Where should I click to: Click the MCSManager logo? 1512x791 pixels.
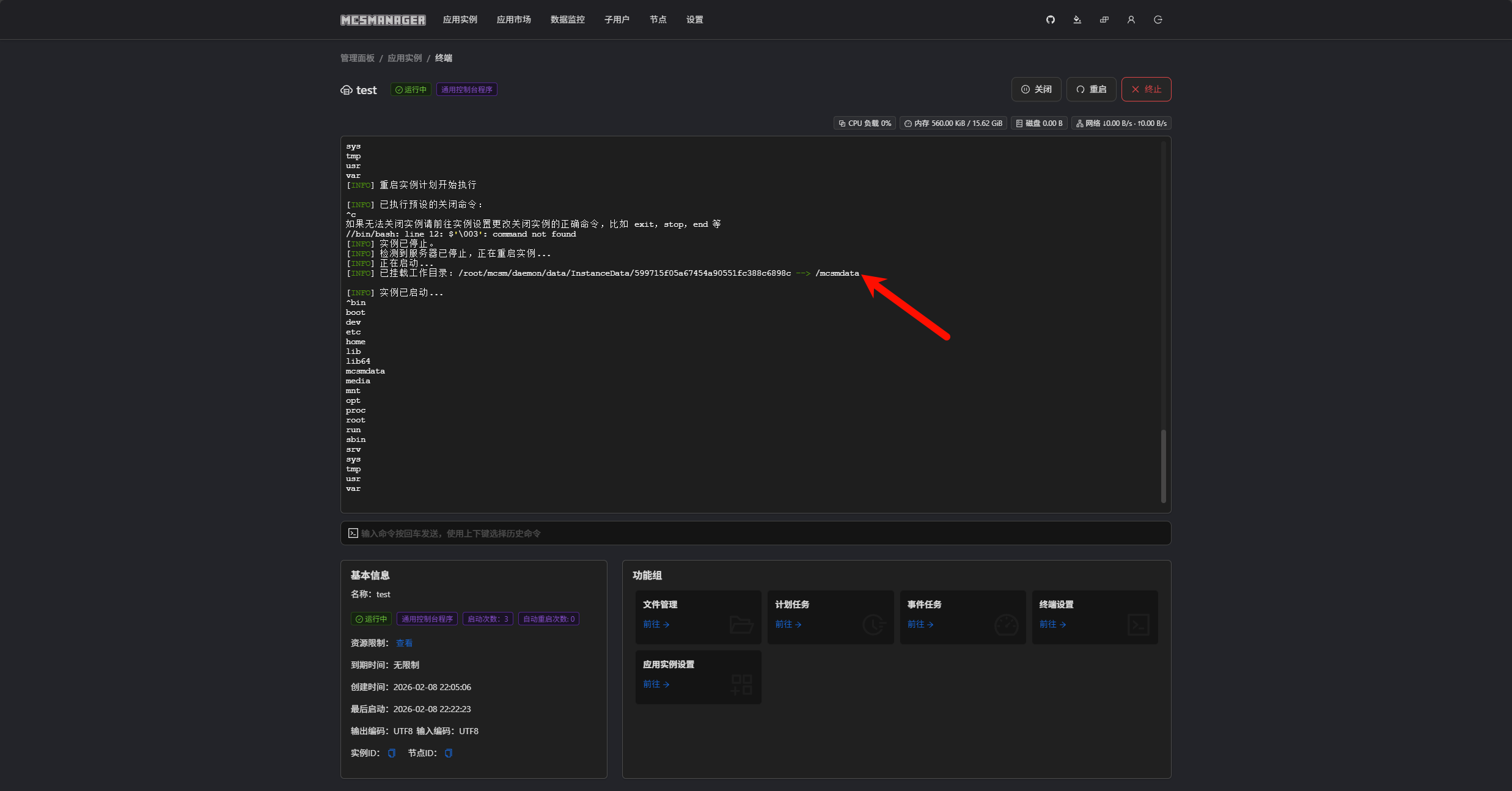click(x=383, y=20)
